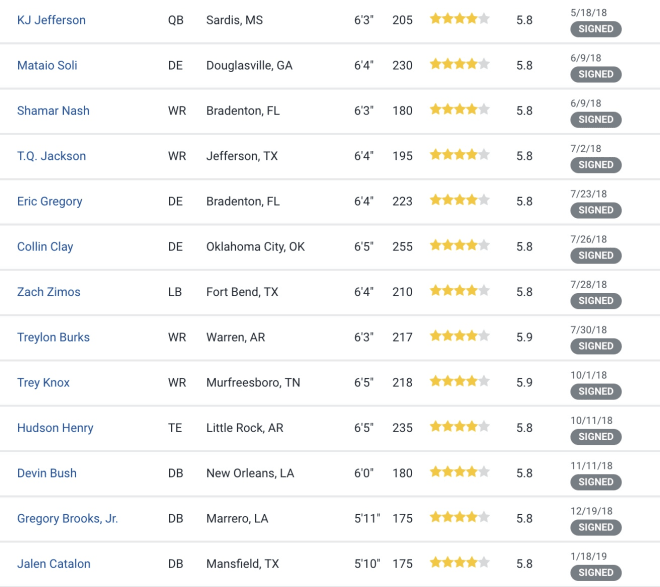Viewport: 660px width, 587px height.
Task: Open KJ Jefferson's player profile
Action: (x=51, y=20)
